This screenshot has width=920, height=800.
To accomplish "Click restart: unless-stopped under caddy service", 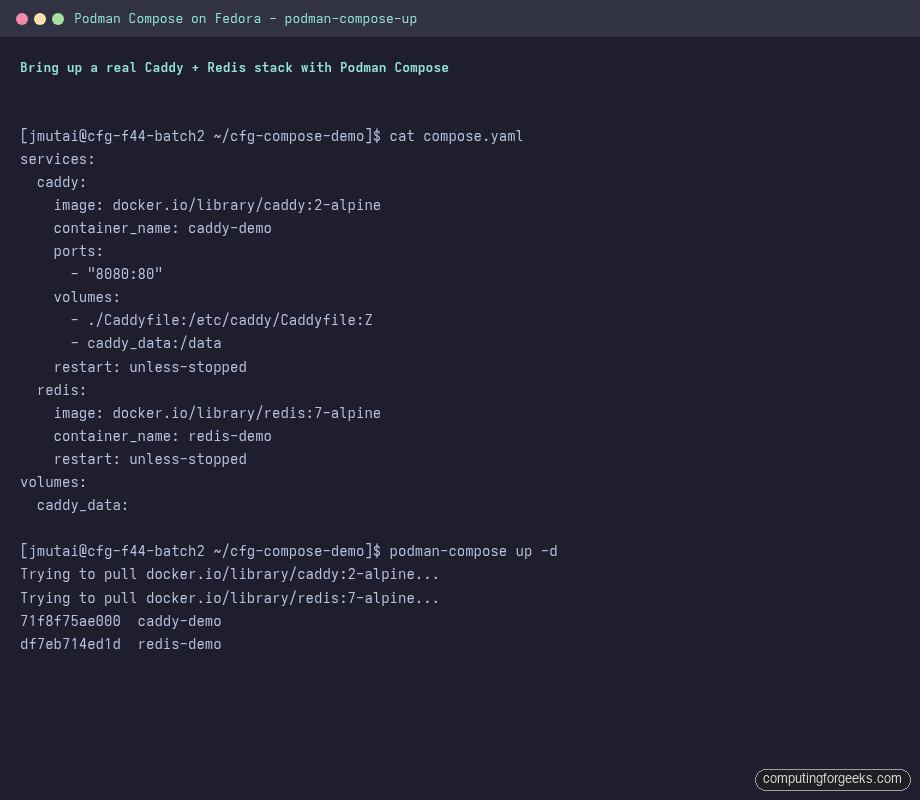I will point(150,367).
